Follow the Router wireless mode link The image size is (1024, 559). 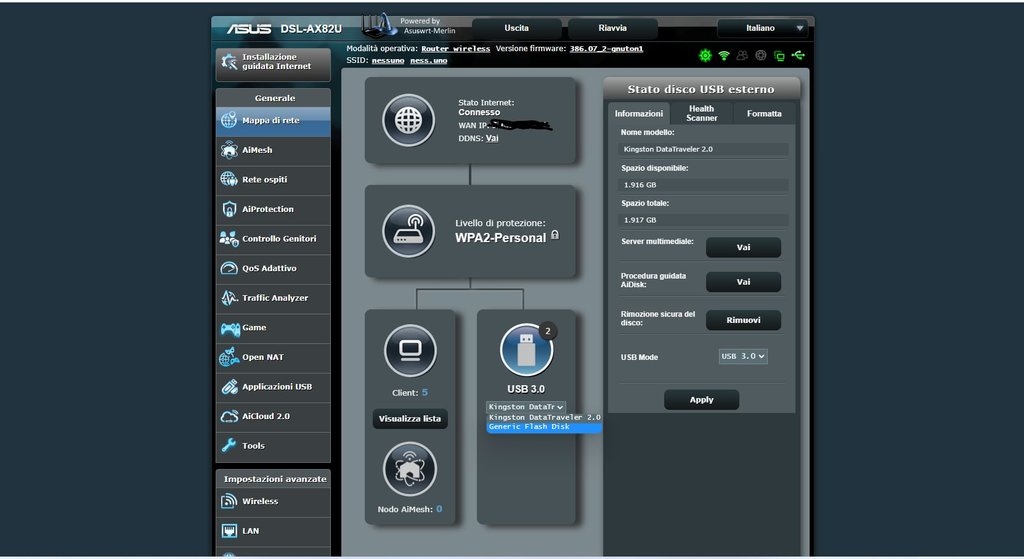pyautogui.click(x=455, y=49)
